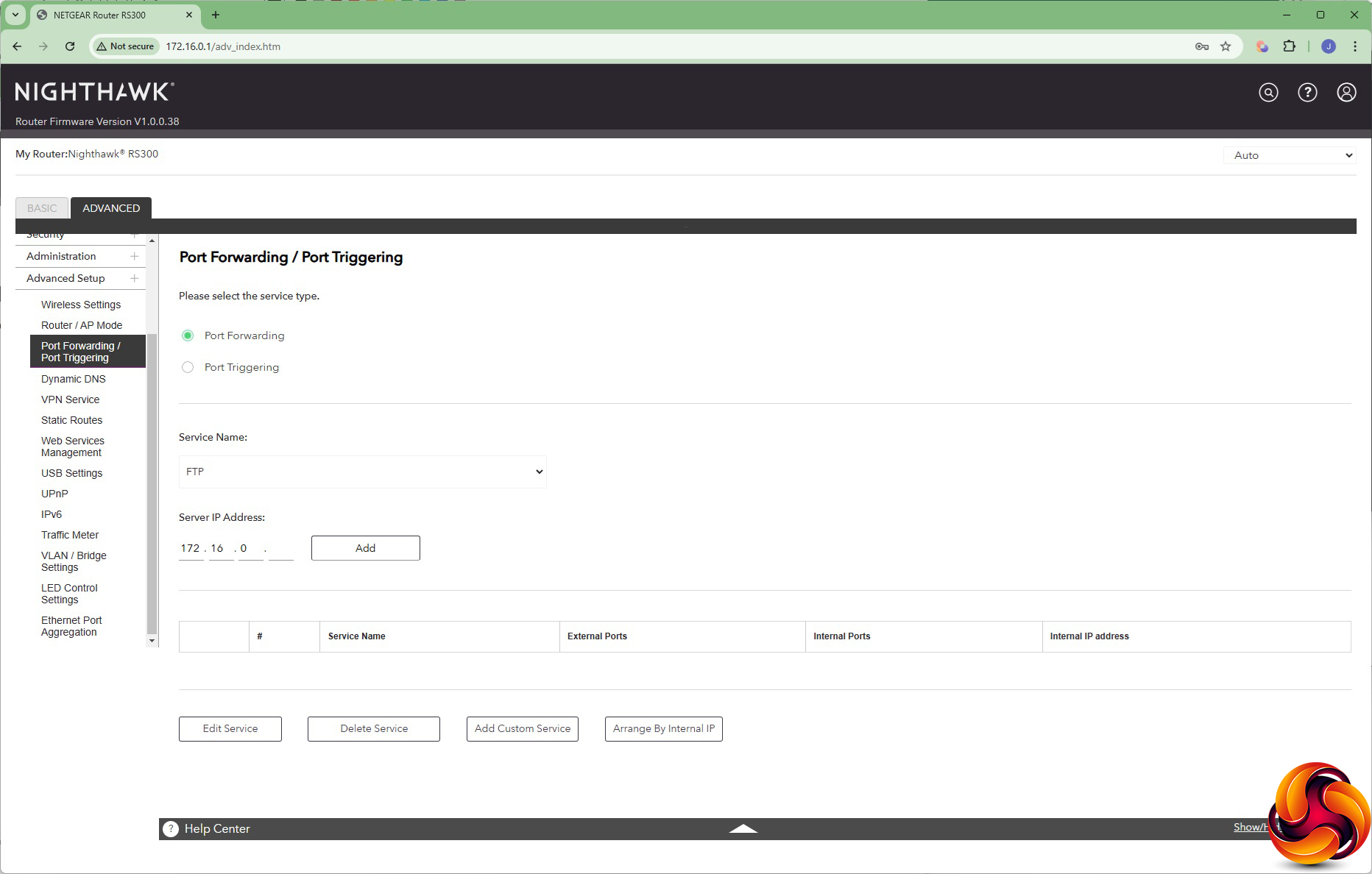
Task: Click the browser address bar URL
Action: 223,46
